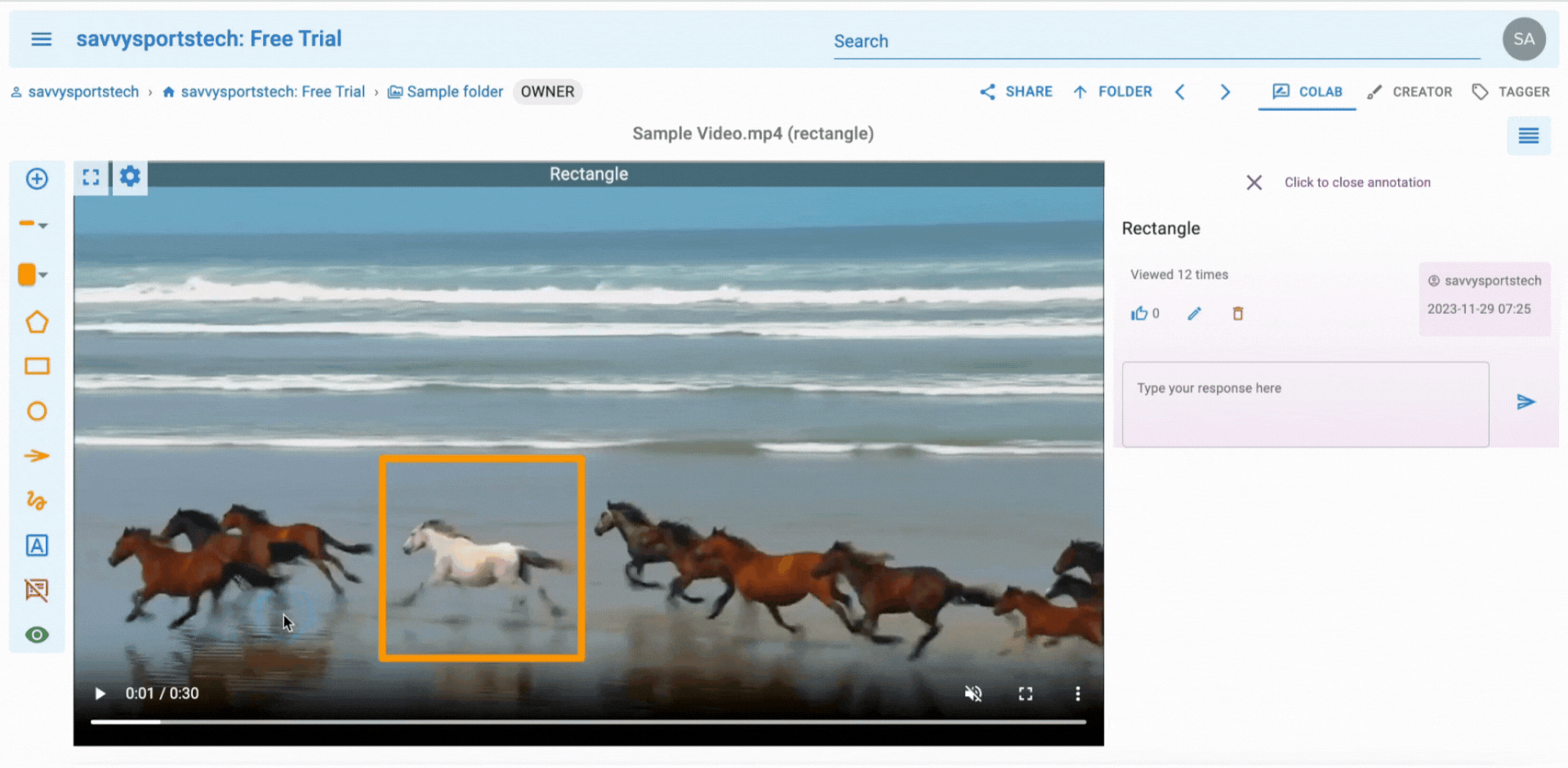The image size is (1568, 768).
Task: Click the 'Sample Video.mp4 (rectangle)' title
Action: pyautogui.click(x=753, y=133)
